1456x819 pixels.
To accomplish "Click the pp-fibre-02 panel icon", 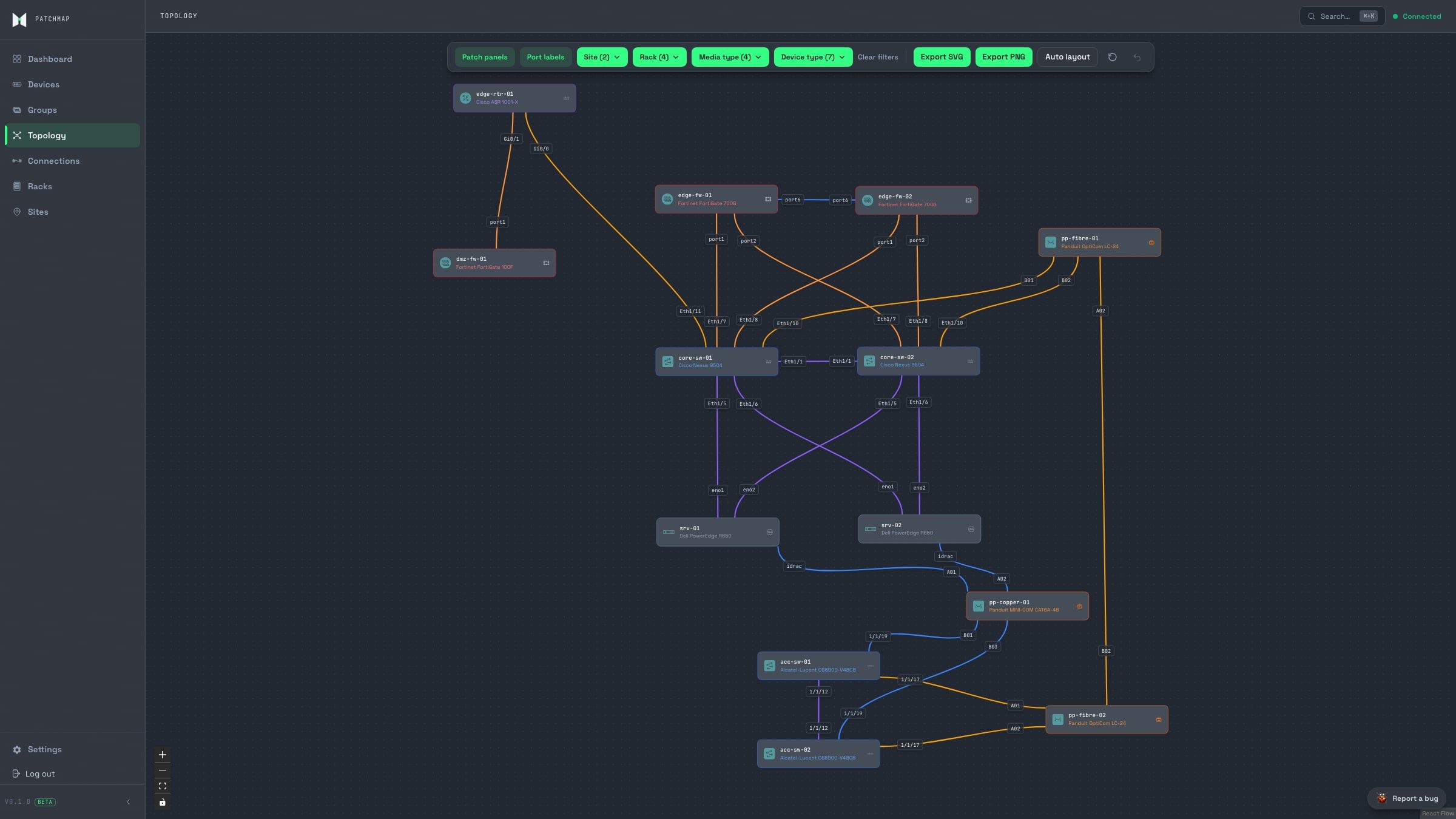I will pyautogui.click(x=1058, y=719).
